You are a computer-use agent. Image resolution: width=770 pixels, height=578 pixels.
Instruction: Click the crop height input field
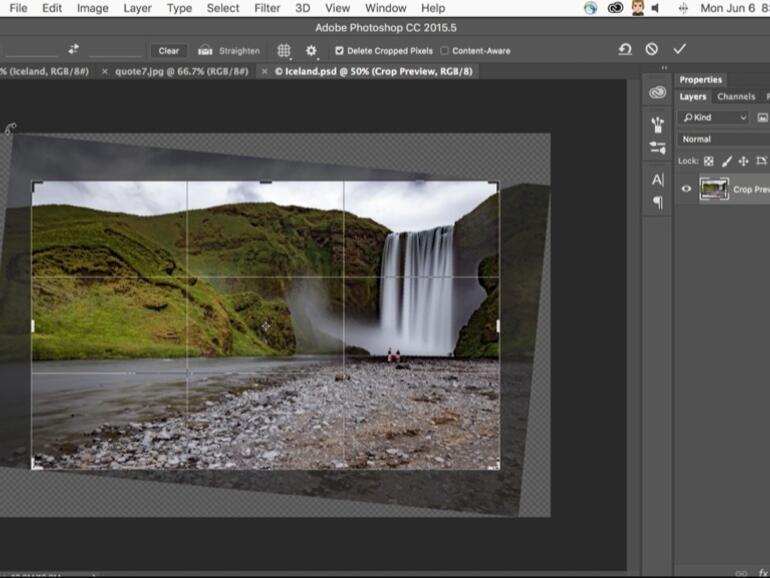115,50
